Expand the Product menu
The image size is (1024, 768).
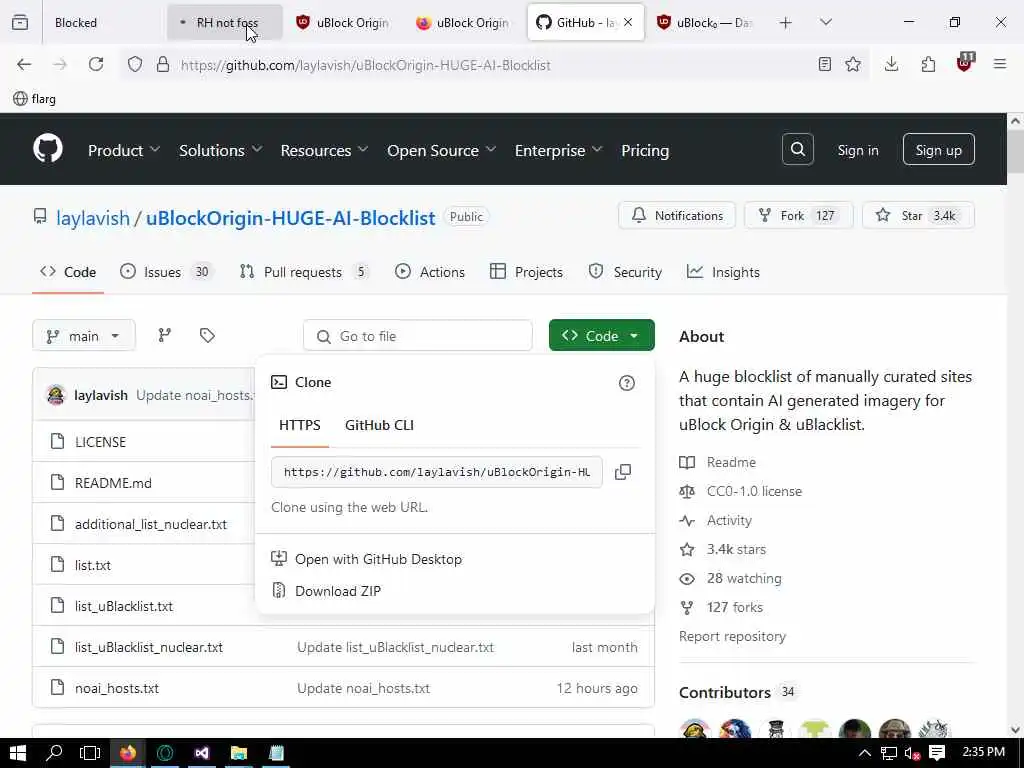coord(124,150)
